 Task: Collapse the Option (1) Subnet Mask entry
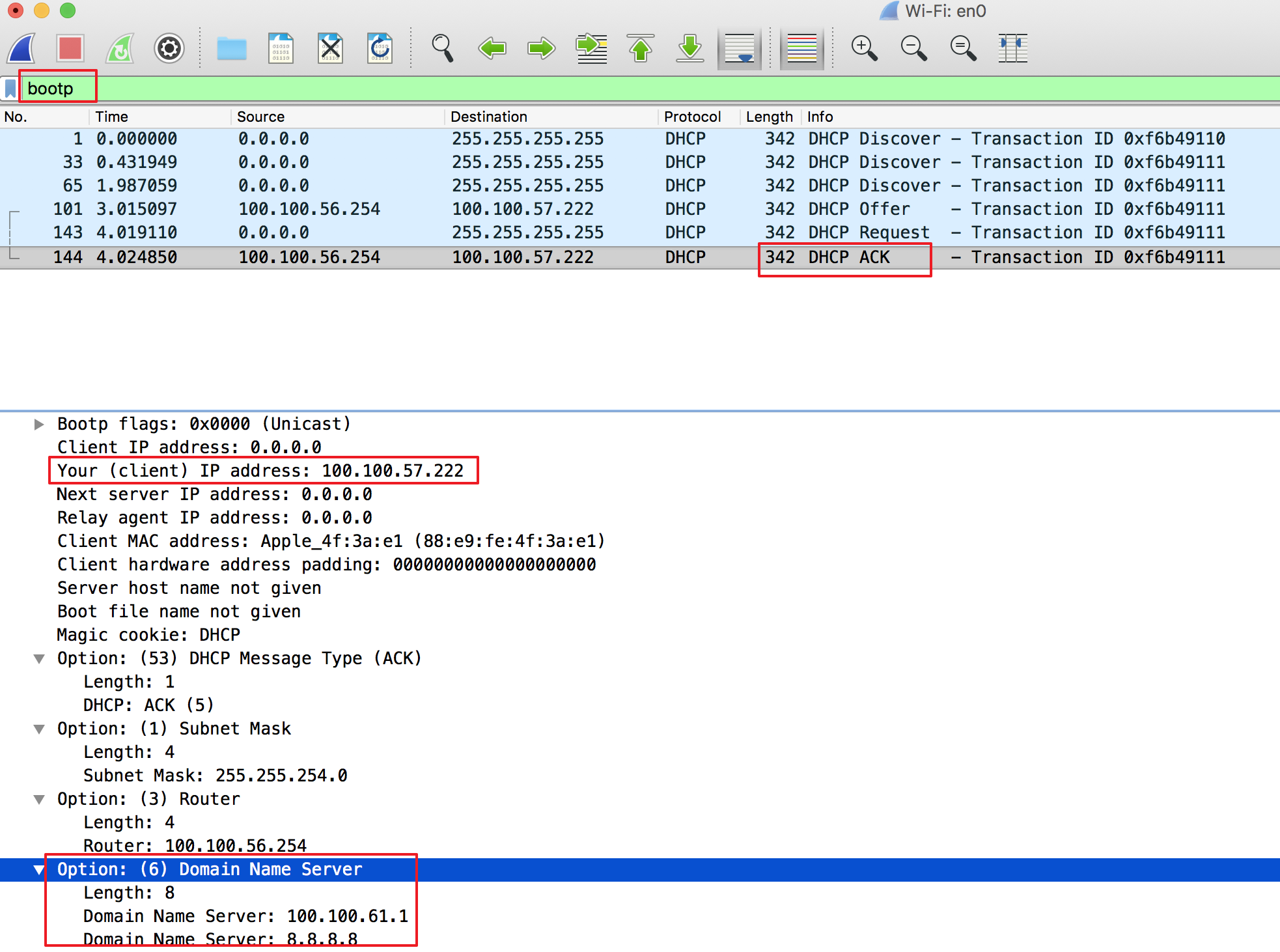(x=39, y=728)
